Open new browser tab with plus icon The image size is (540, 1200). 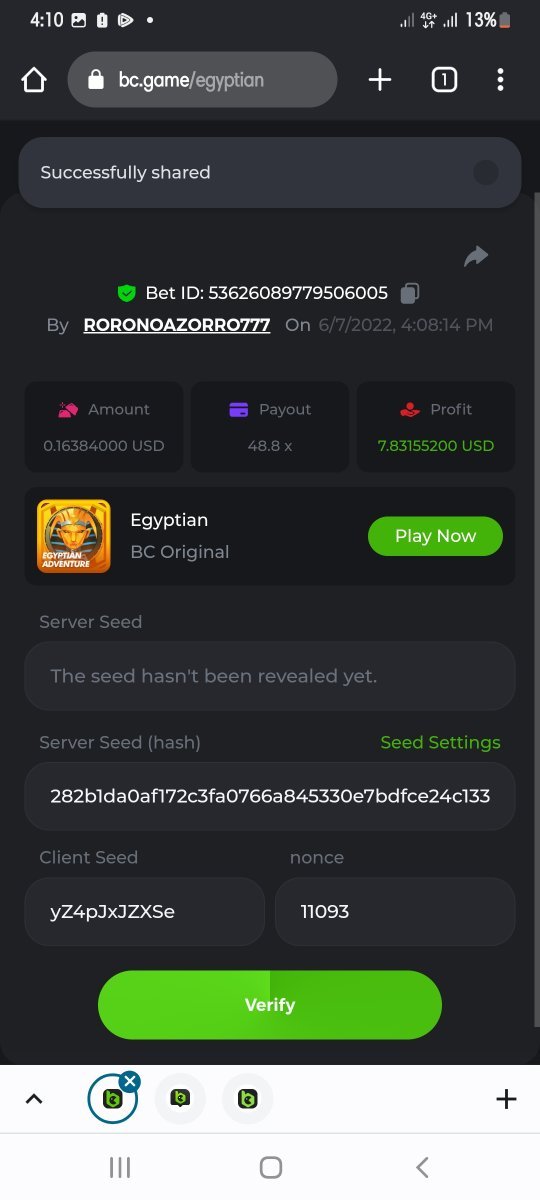point(380,80)
